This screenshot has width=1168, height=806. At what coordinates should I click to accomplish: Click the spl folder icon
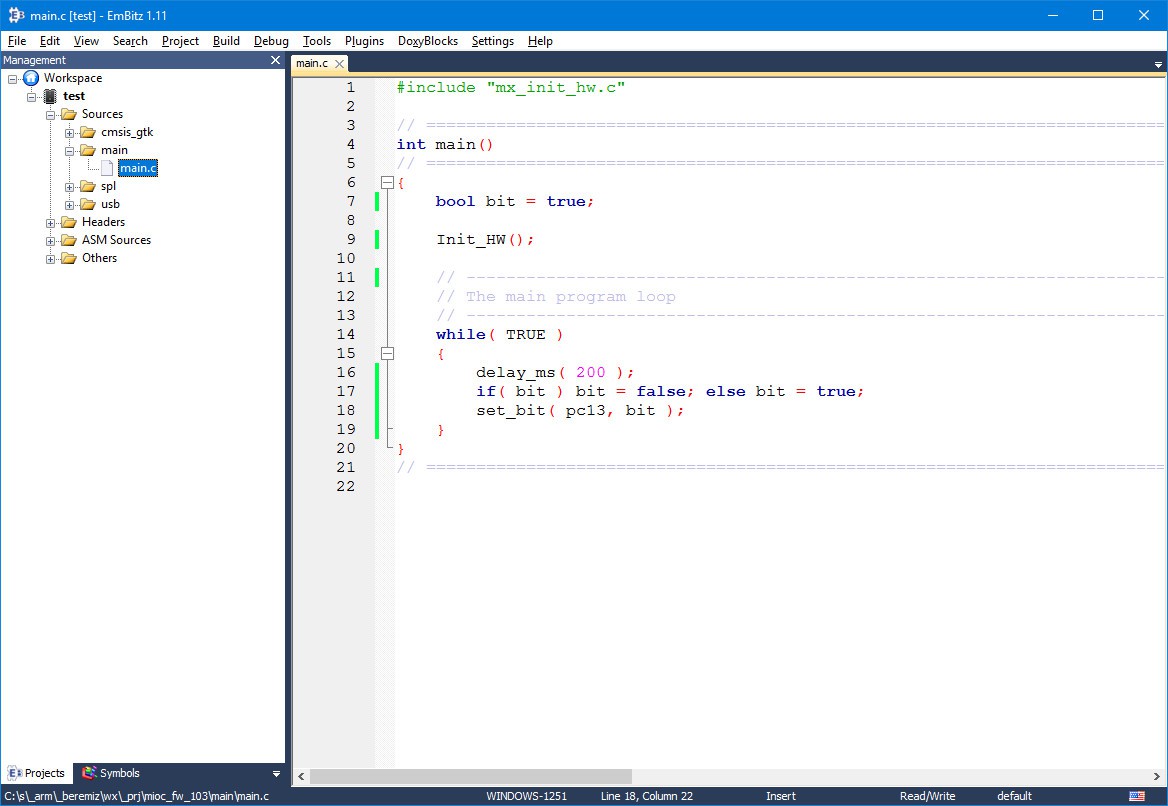click(88, 186)
